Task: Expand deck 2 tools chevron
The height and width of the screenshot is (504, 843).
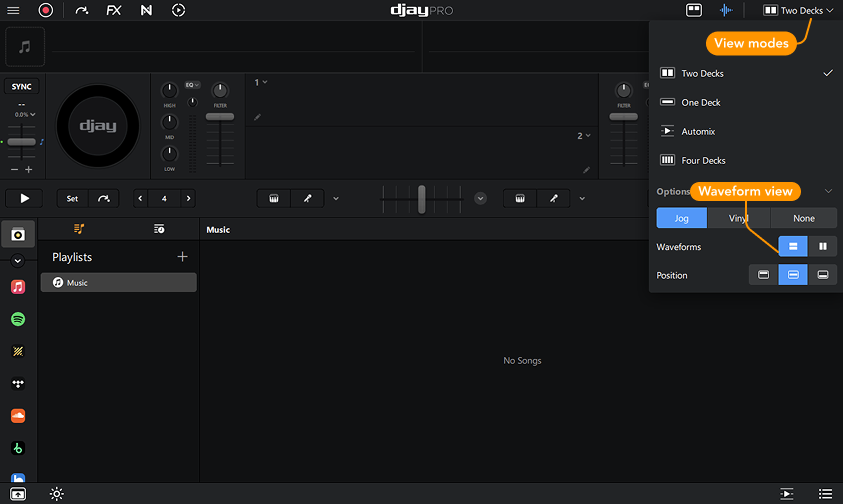Action: (582, 198)
